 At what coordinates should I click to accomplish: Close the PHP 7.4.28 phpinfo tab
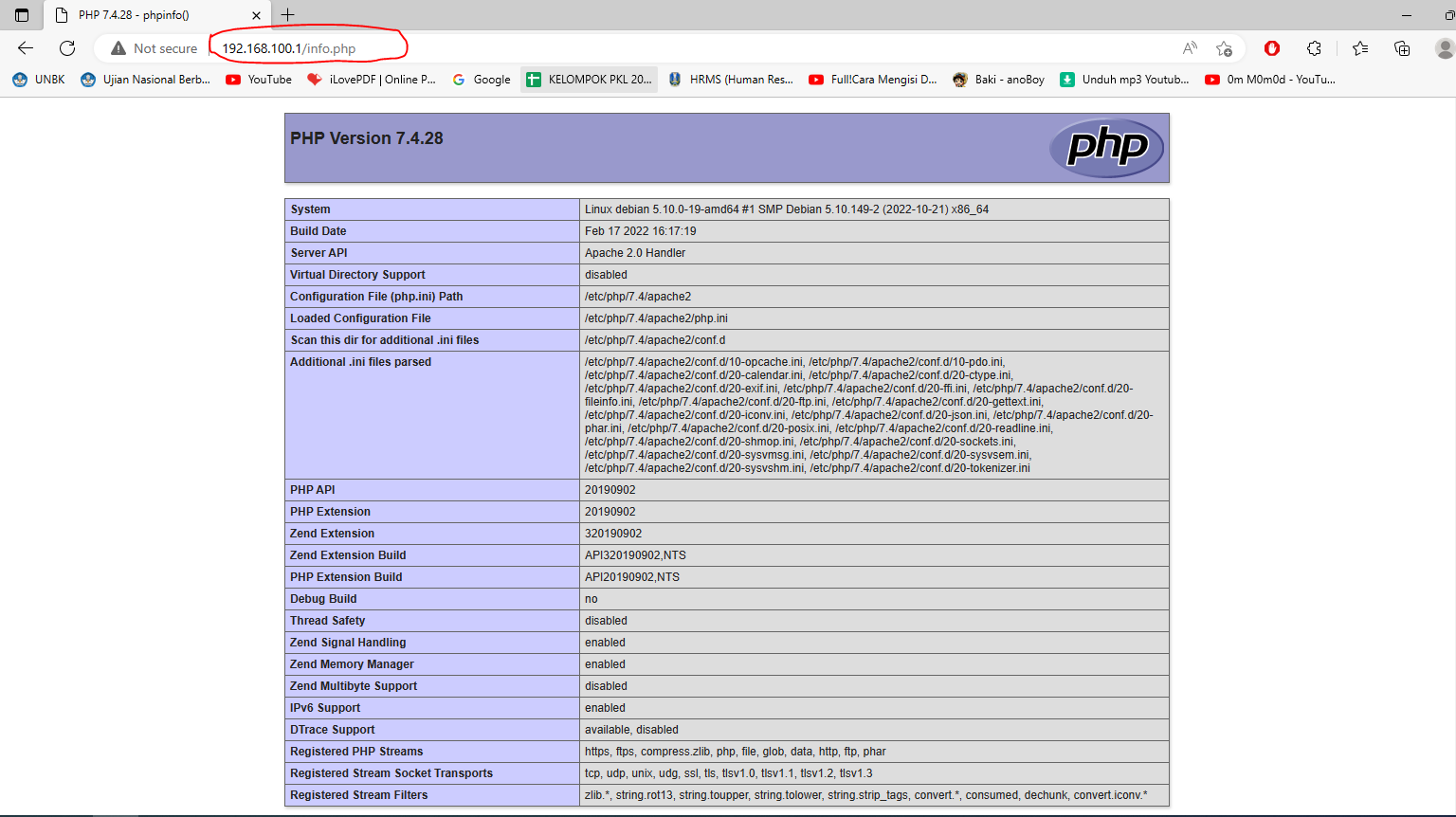coord(256,15)
